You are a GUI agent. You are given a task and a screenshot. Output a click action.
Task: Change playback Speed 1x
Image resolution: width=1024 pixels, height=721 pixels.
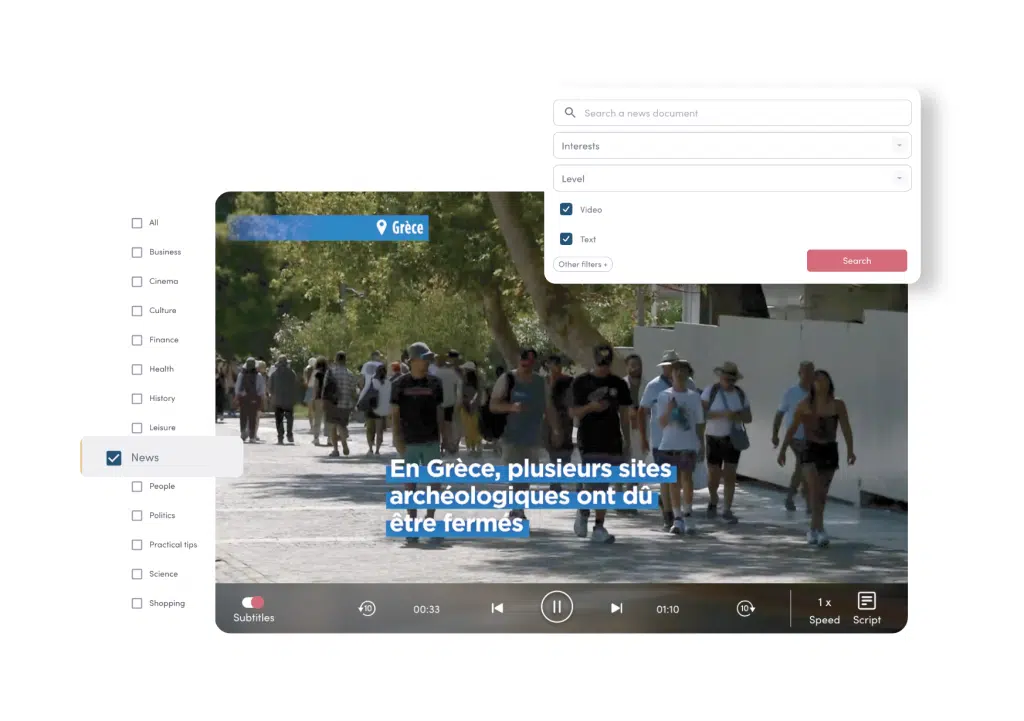pos(824,611)
